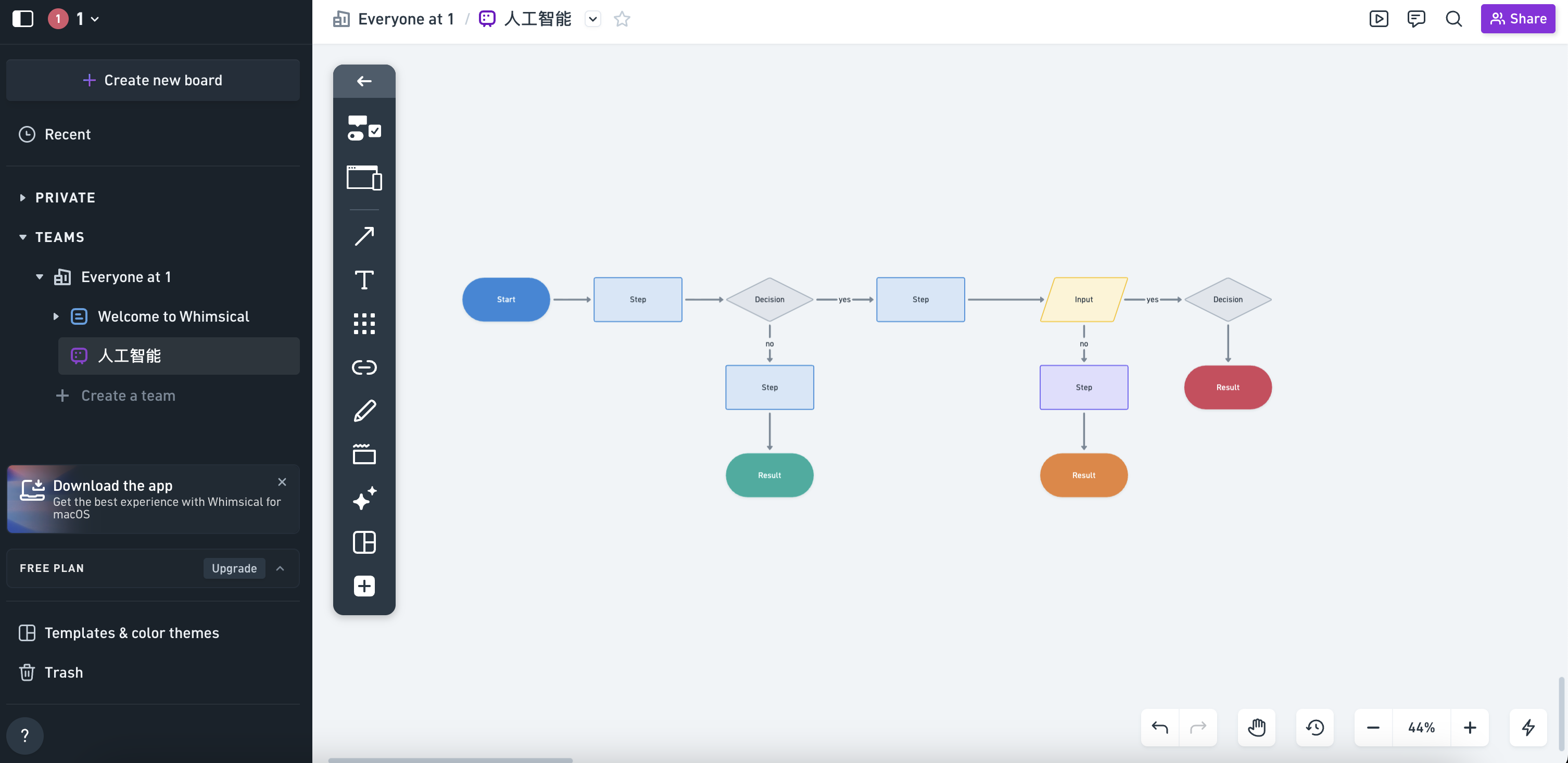Open Templates & color themes
1568x763 pixels.
(x=119, y=633)
